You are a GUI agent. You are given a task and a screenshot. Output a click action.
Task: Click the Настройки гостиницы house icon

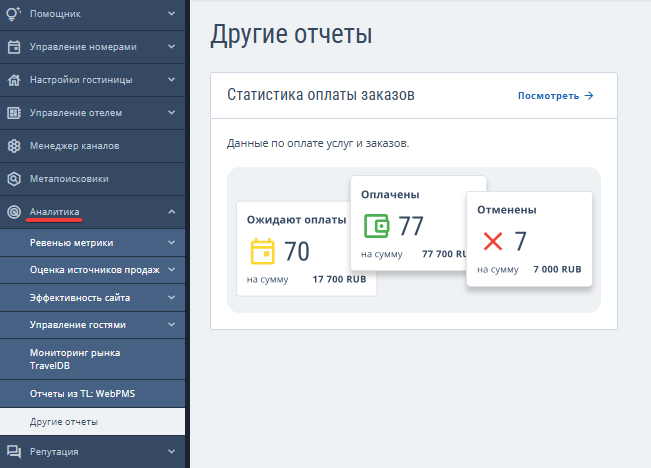tap(14, 80)
